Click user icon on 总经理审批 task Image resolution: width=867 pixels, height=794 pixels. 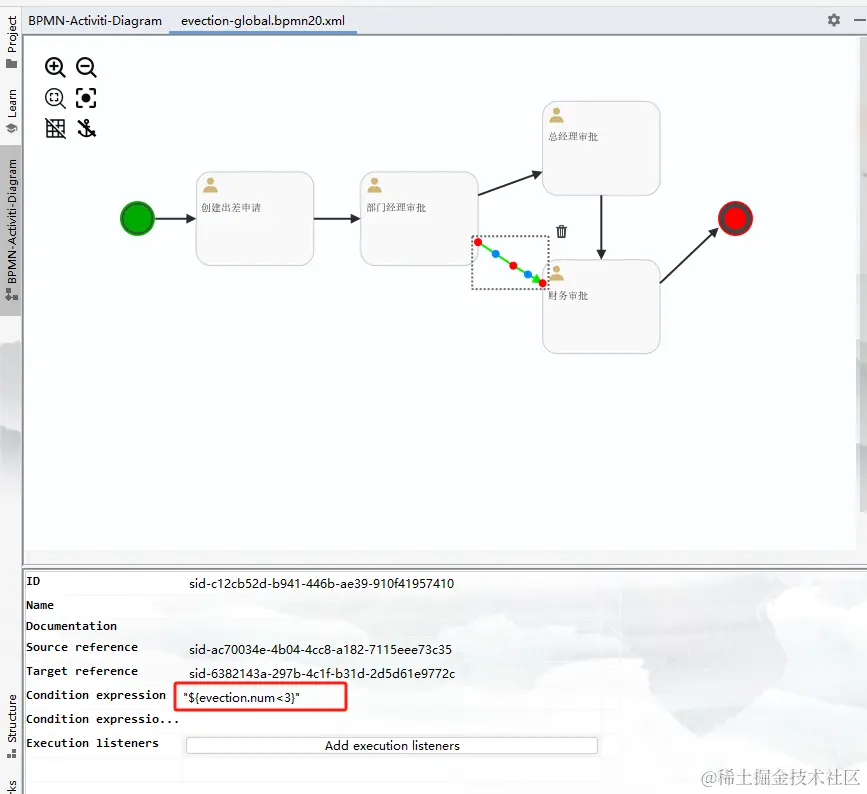pyautogui.click(x=556, y=115)
